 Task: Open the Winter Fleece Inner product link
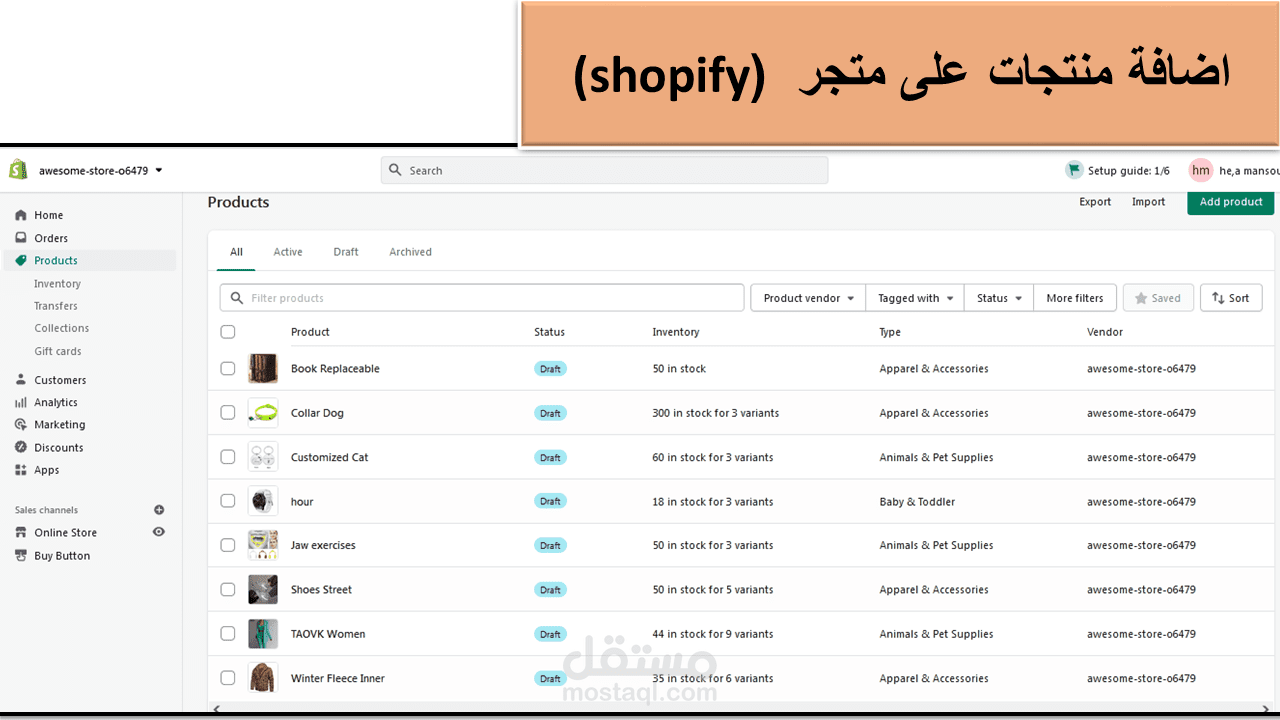(x=338, y=678)
